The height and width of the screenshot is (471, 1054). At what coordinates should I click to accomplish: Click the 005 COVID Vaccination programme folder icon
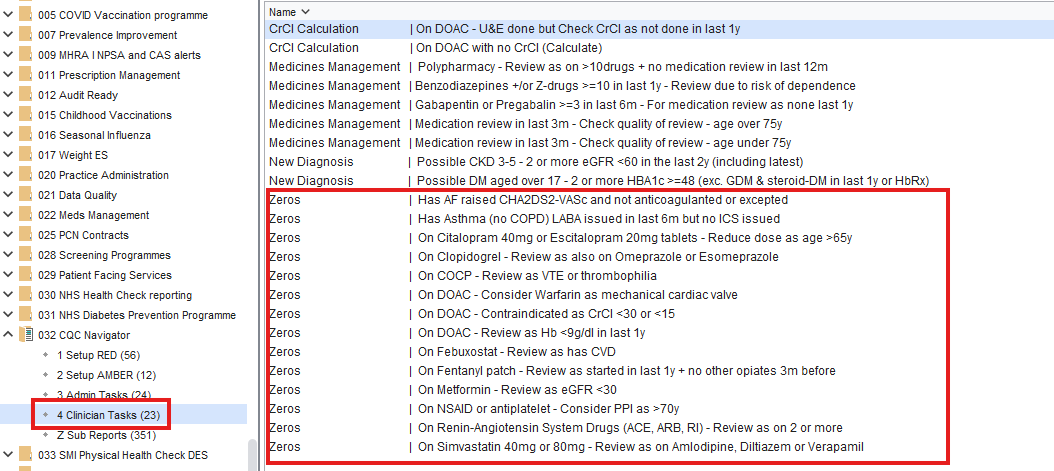pyautogui.click(x=24, y=15)
